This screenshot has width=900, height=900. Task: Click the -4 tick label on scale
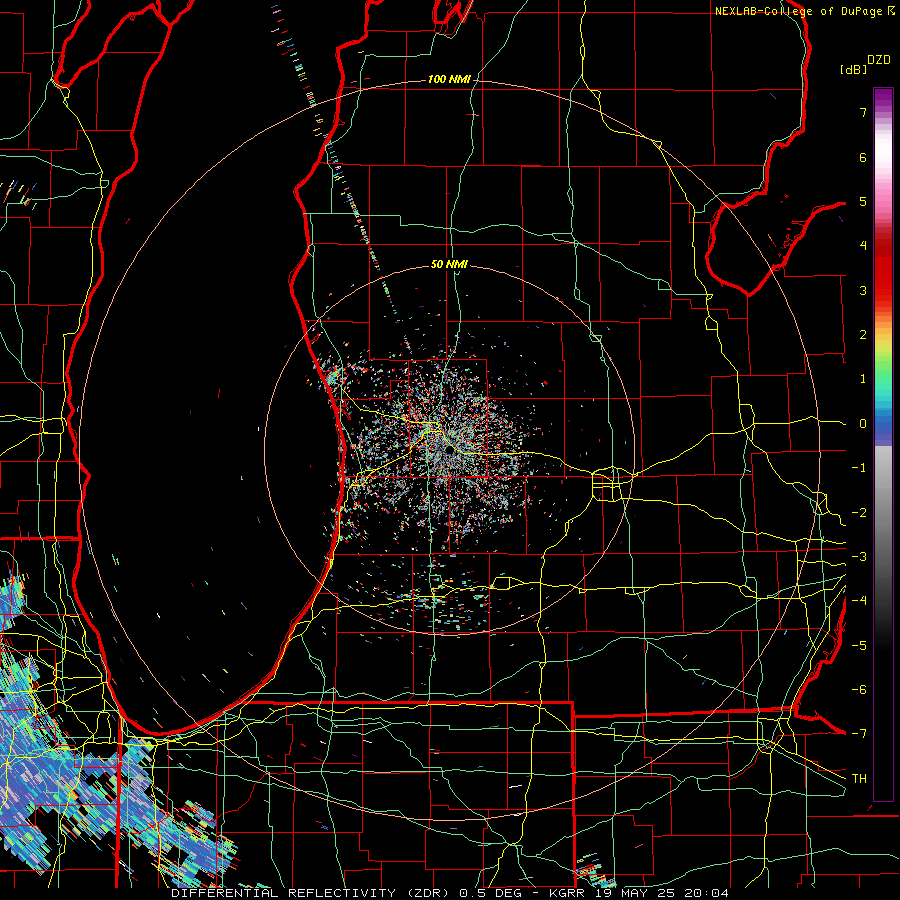[859, 601]
